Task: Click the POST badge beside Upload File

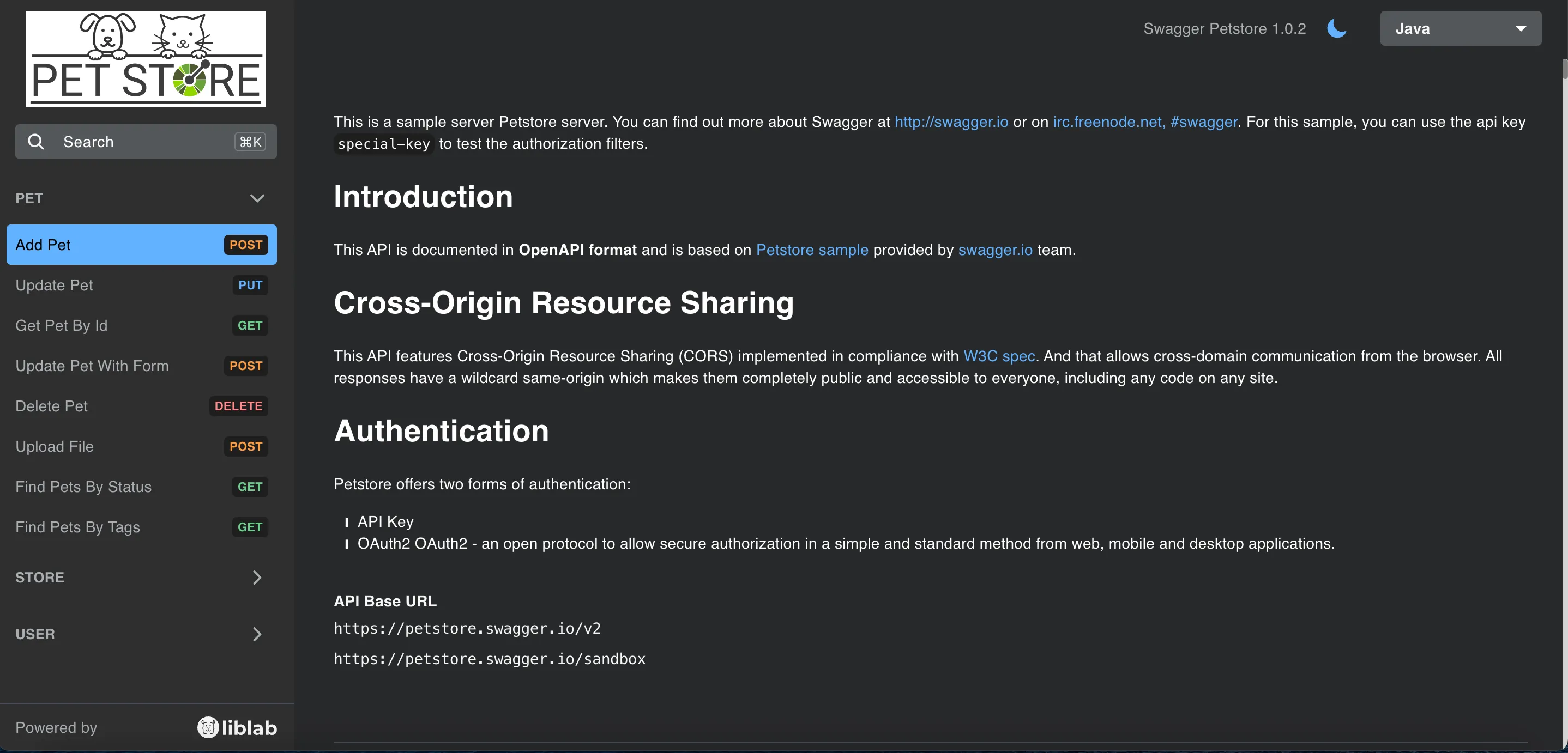Action: pos(245,446)
